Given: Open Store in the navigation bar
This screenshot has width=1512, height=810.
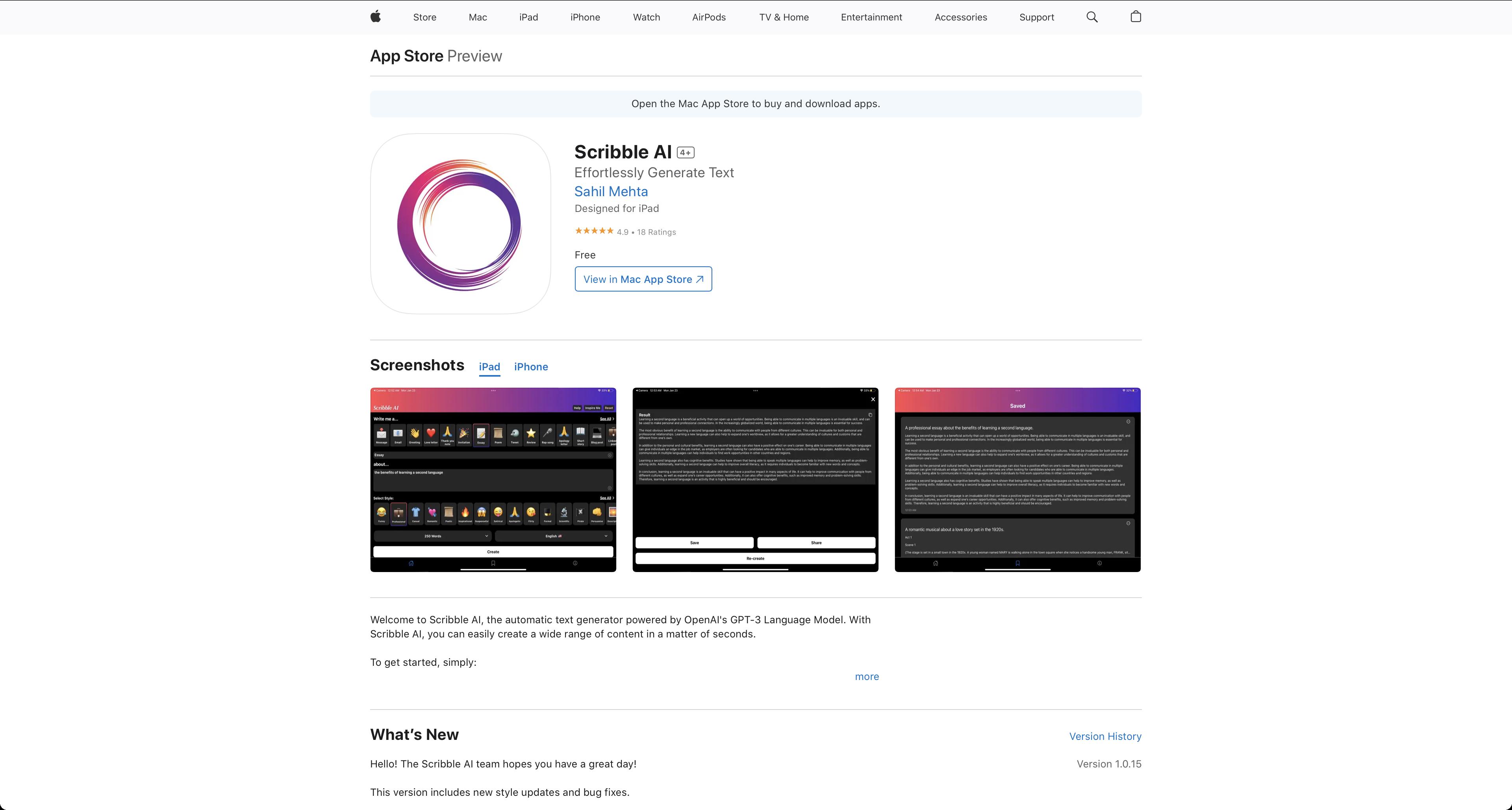Looking at the screenshot, I should tap(424, 17).
